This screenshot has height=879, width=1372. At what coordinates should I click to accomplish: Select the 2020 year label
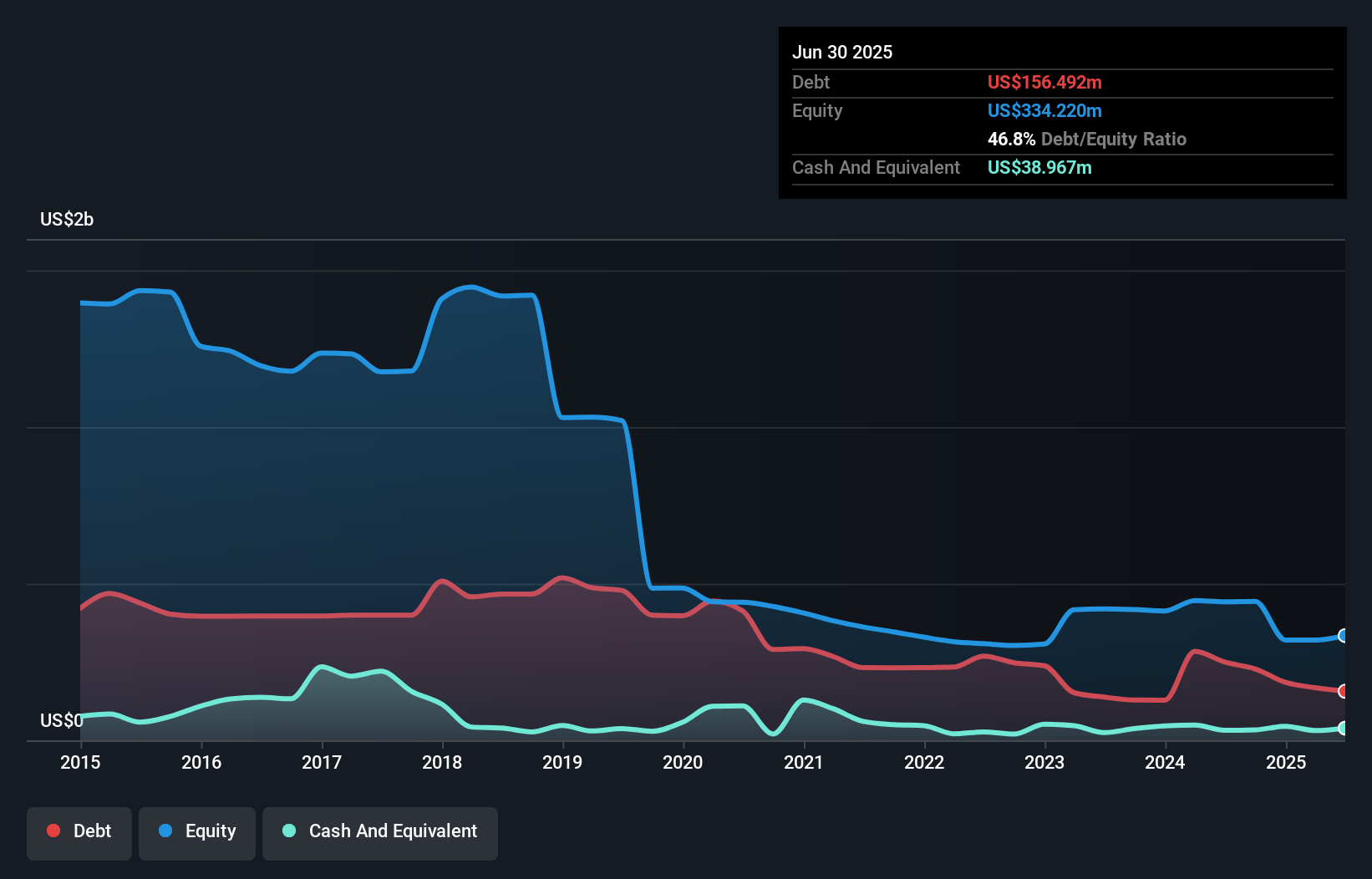pos(683,762)
